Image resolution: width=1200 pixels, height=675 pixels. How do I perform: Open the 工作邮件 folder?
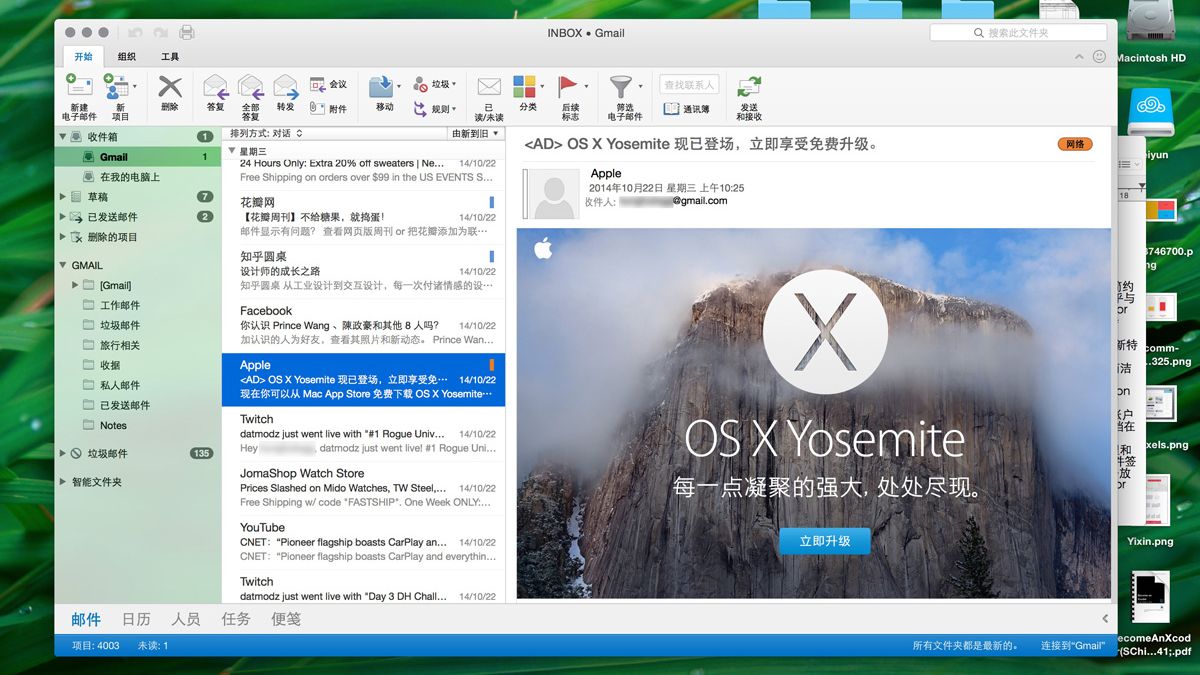click(137, 305)
